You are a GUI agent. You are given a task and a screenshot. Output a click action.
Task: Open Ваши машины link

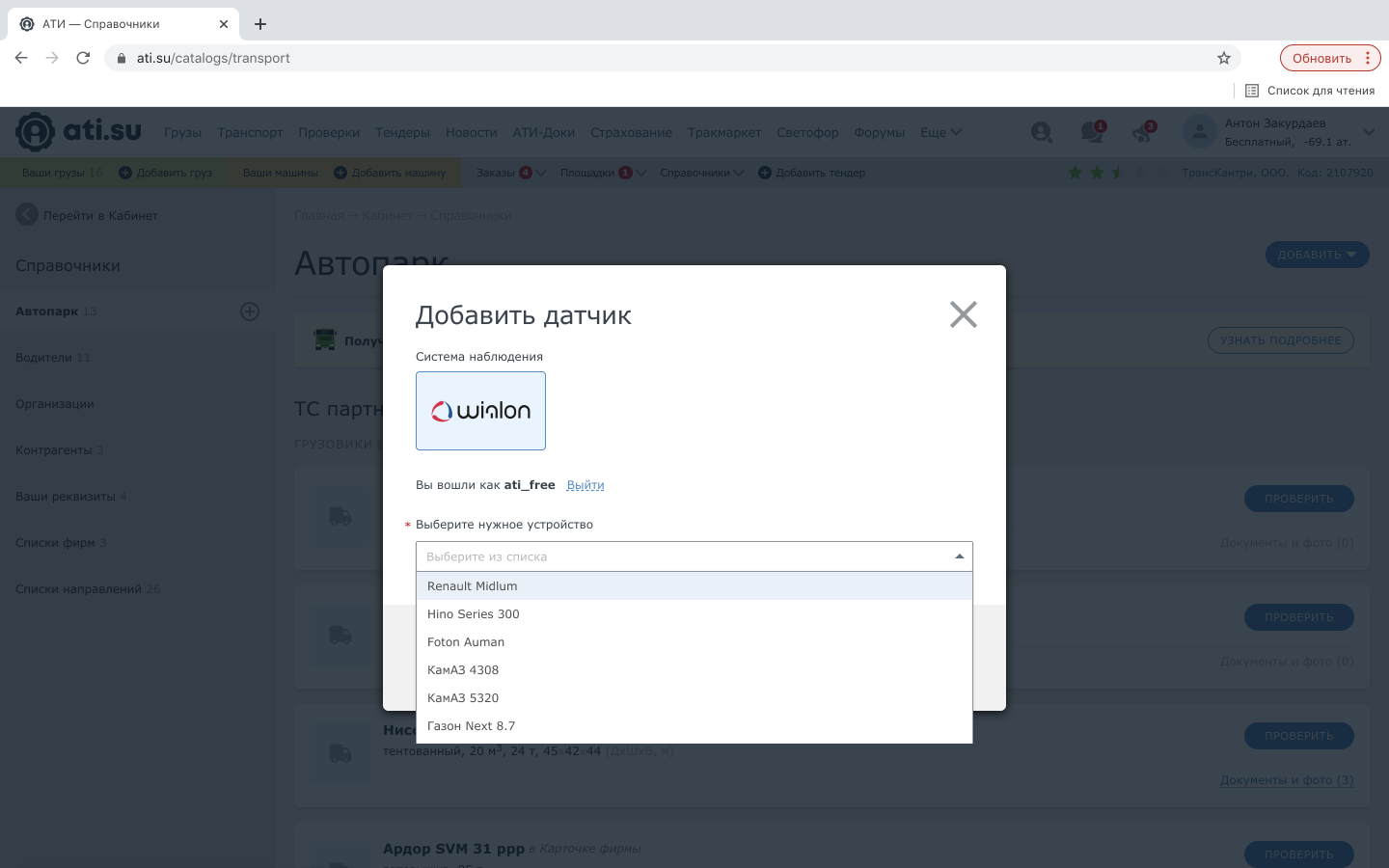(280, 173)
